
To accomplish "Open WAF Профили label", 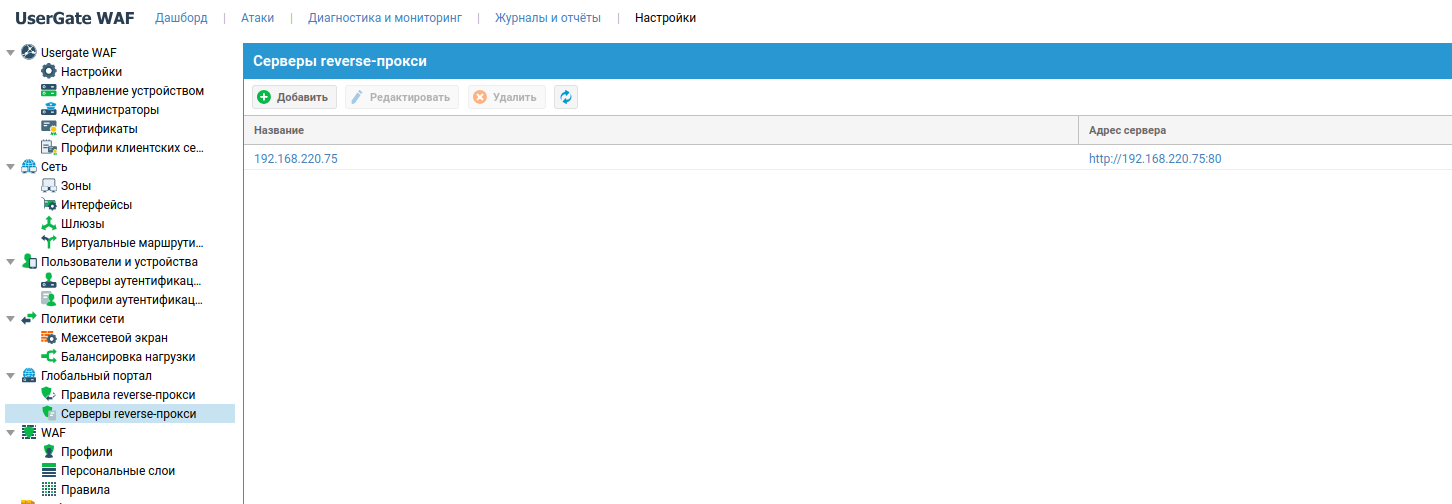I will click(87, 452).
